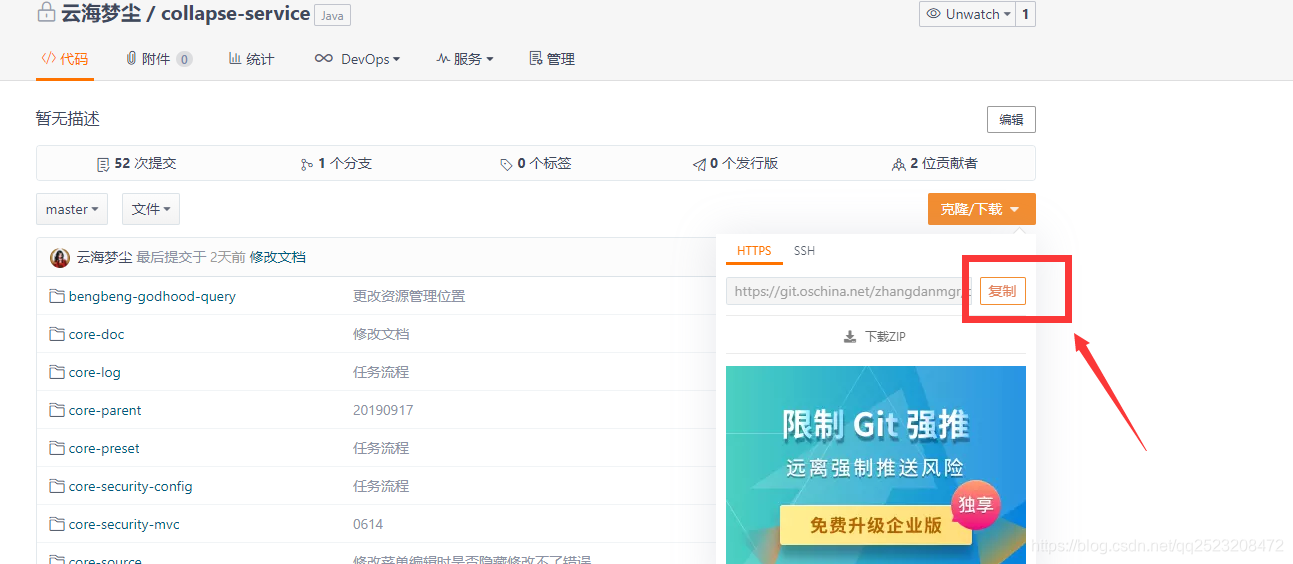Click the folder icon of core-log
Screen dimensions: 1293x564
click(57, 372)
